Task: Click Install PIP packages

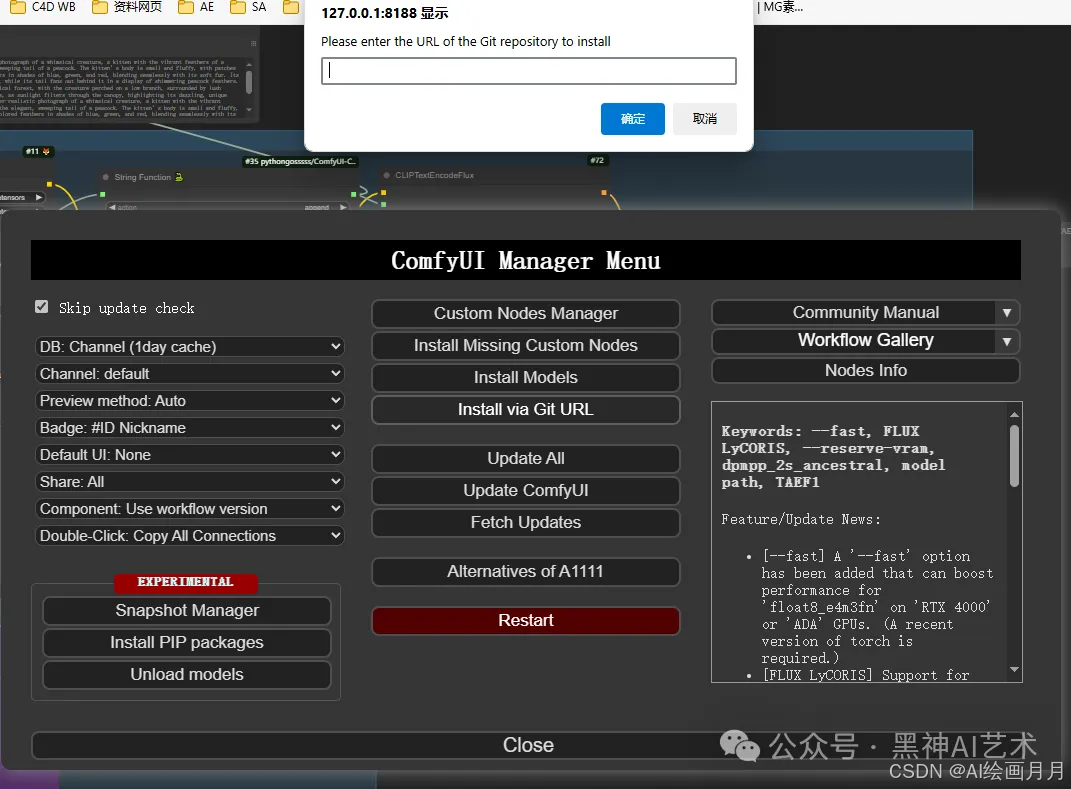Action: pyautogui.click(x=186, y=643)
